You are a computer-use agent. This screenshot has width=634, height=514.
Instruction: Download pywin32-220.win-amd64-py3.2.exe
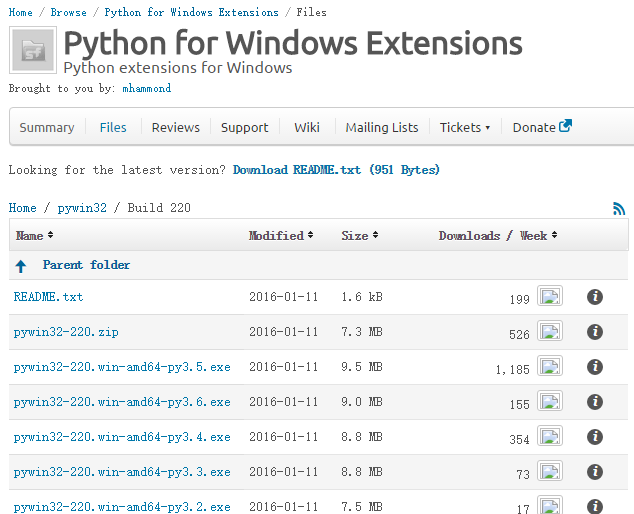point(122,507)
